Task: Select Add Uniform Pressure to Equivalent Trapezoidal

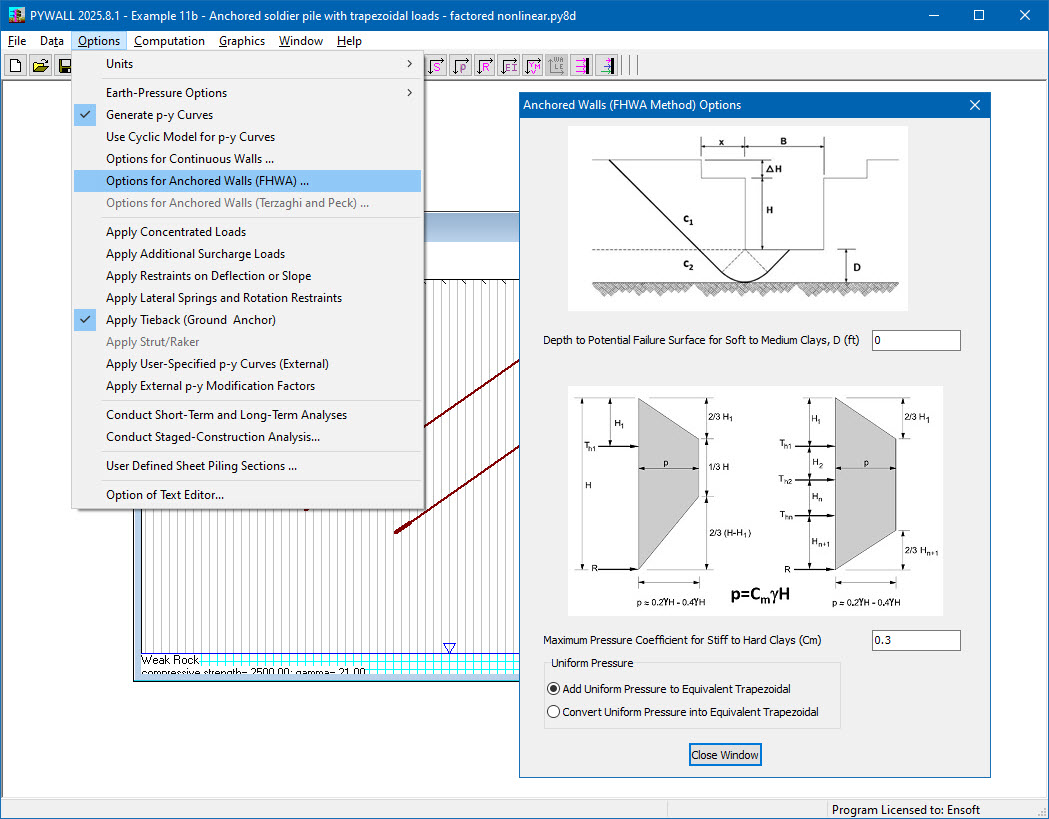Action: [554, 688]
